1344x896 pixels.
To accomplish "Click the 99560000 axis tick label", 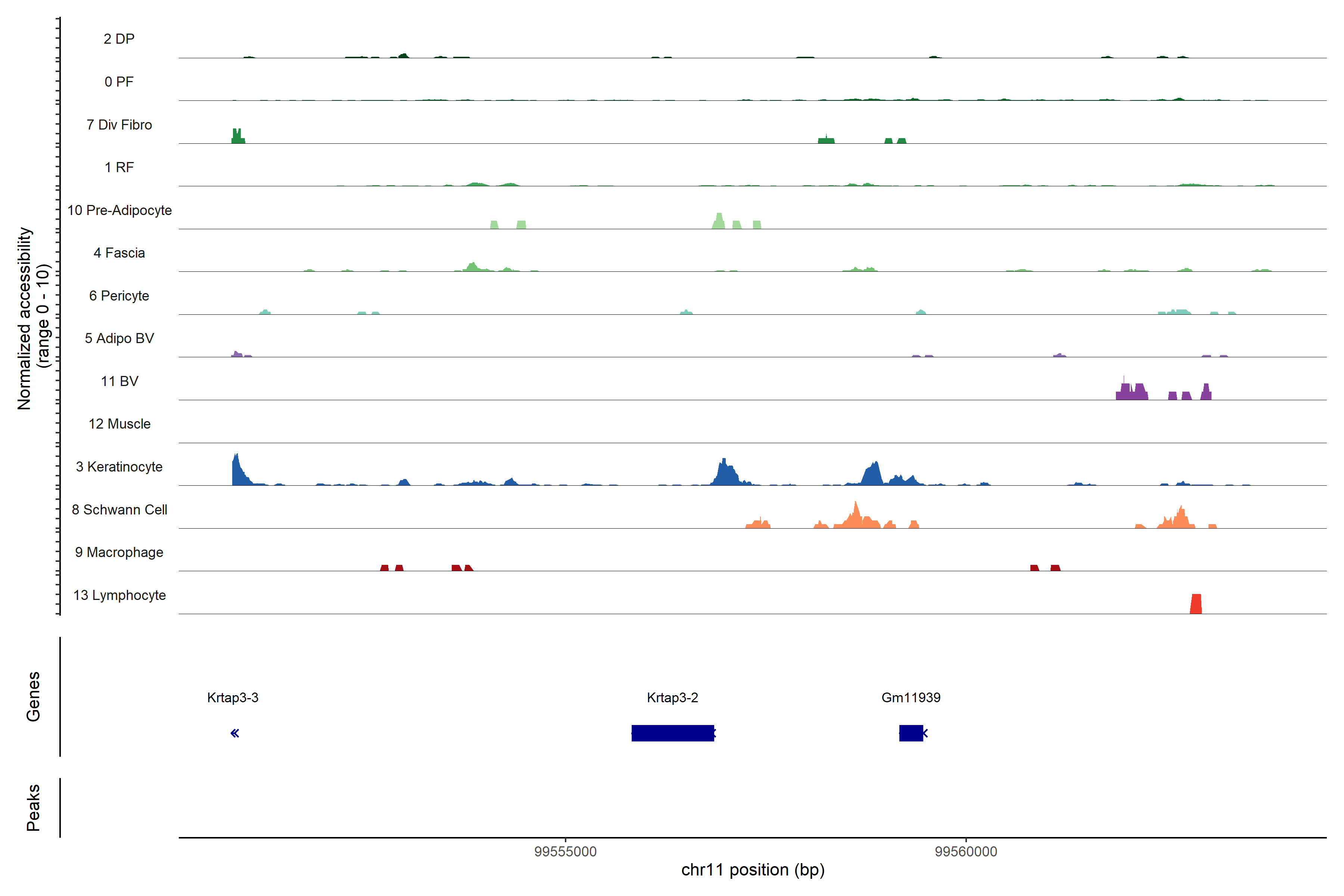I will click(966, 852).
